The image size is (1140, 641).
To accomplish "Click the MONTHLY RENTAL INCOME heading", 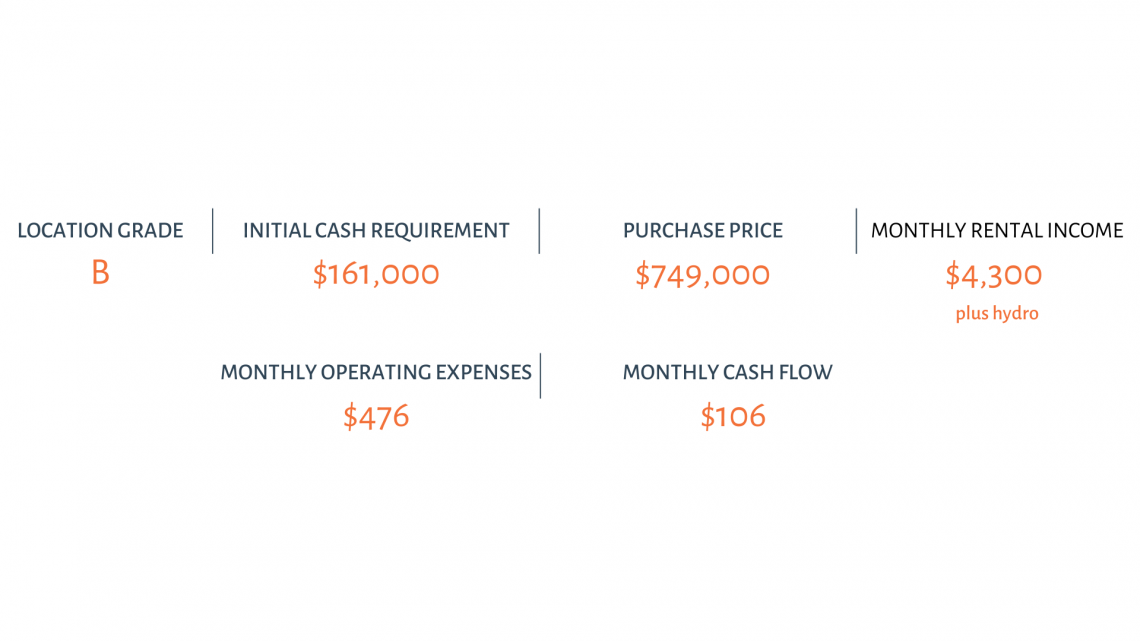I will pos(997,230).
